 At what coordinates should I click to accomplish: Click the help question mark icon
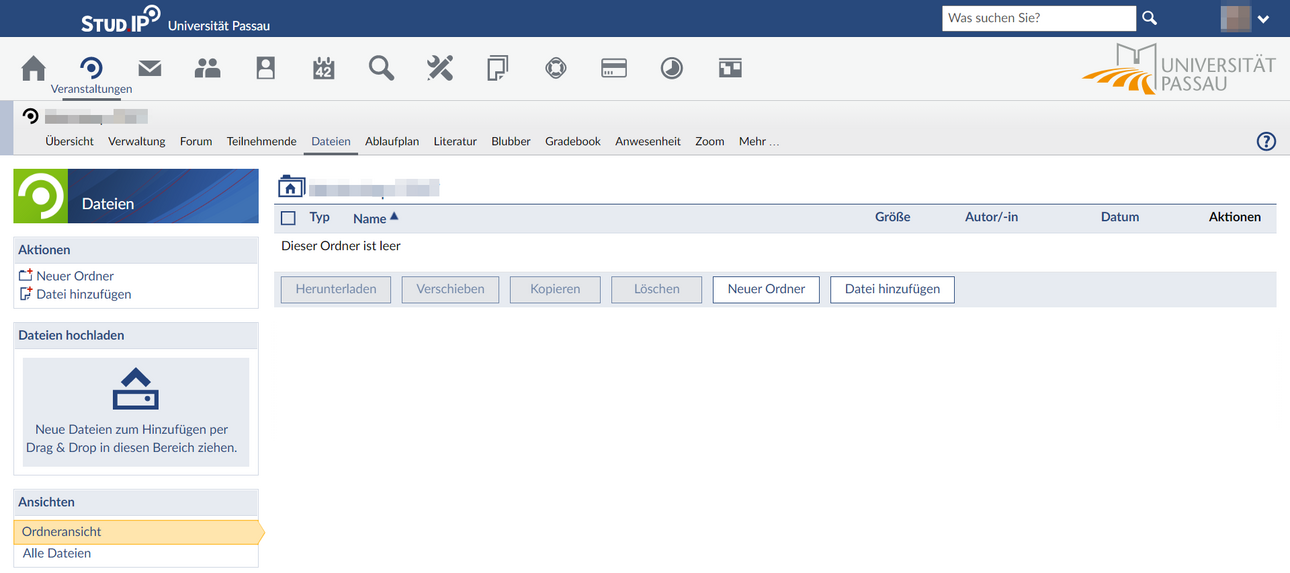point(1266,141)
